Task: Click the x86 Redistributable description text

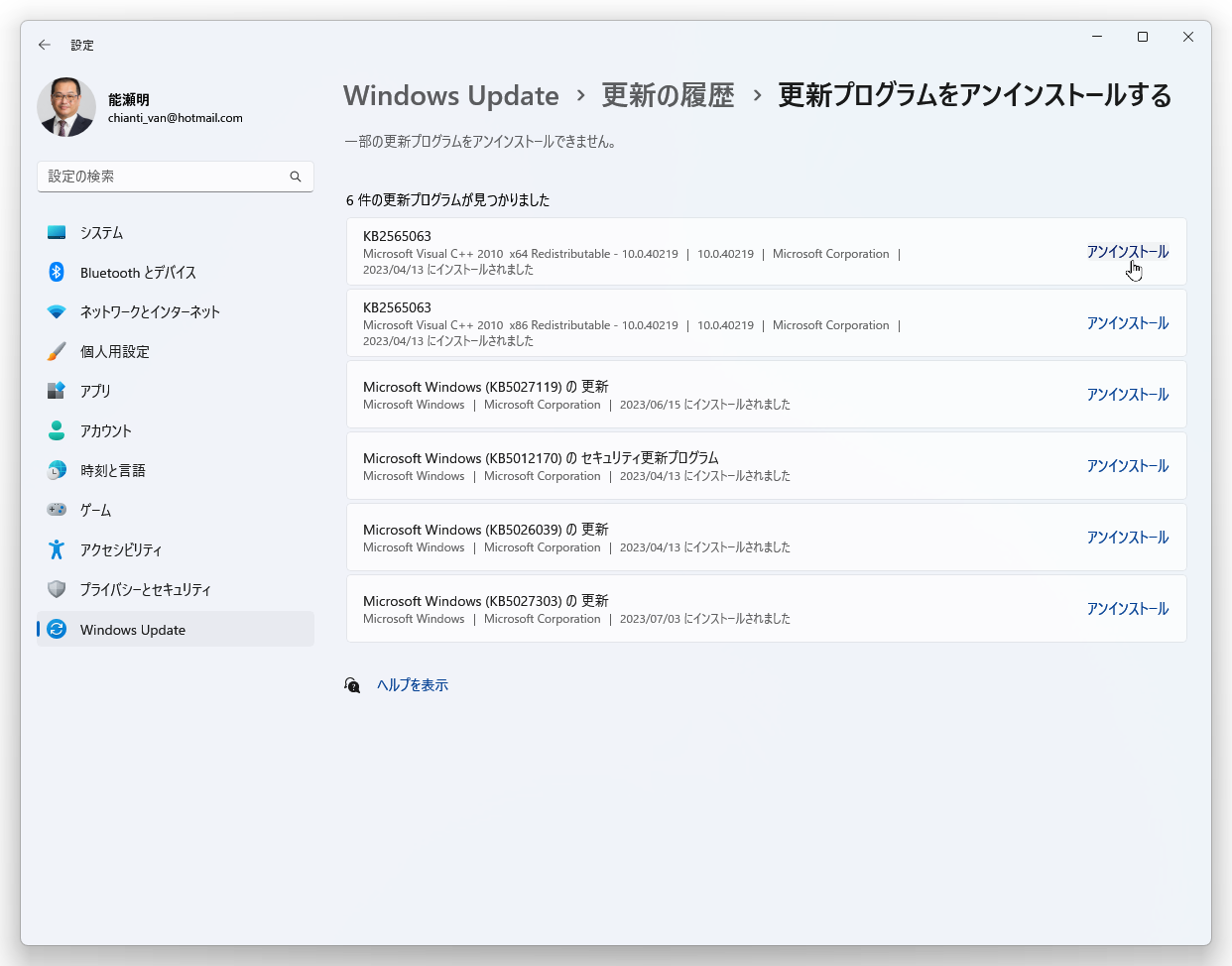Action: tap(521, 325)
